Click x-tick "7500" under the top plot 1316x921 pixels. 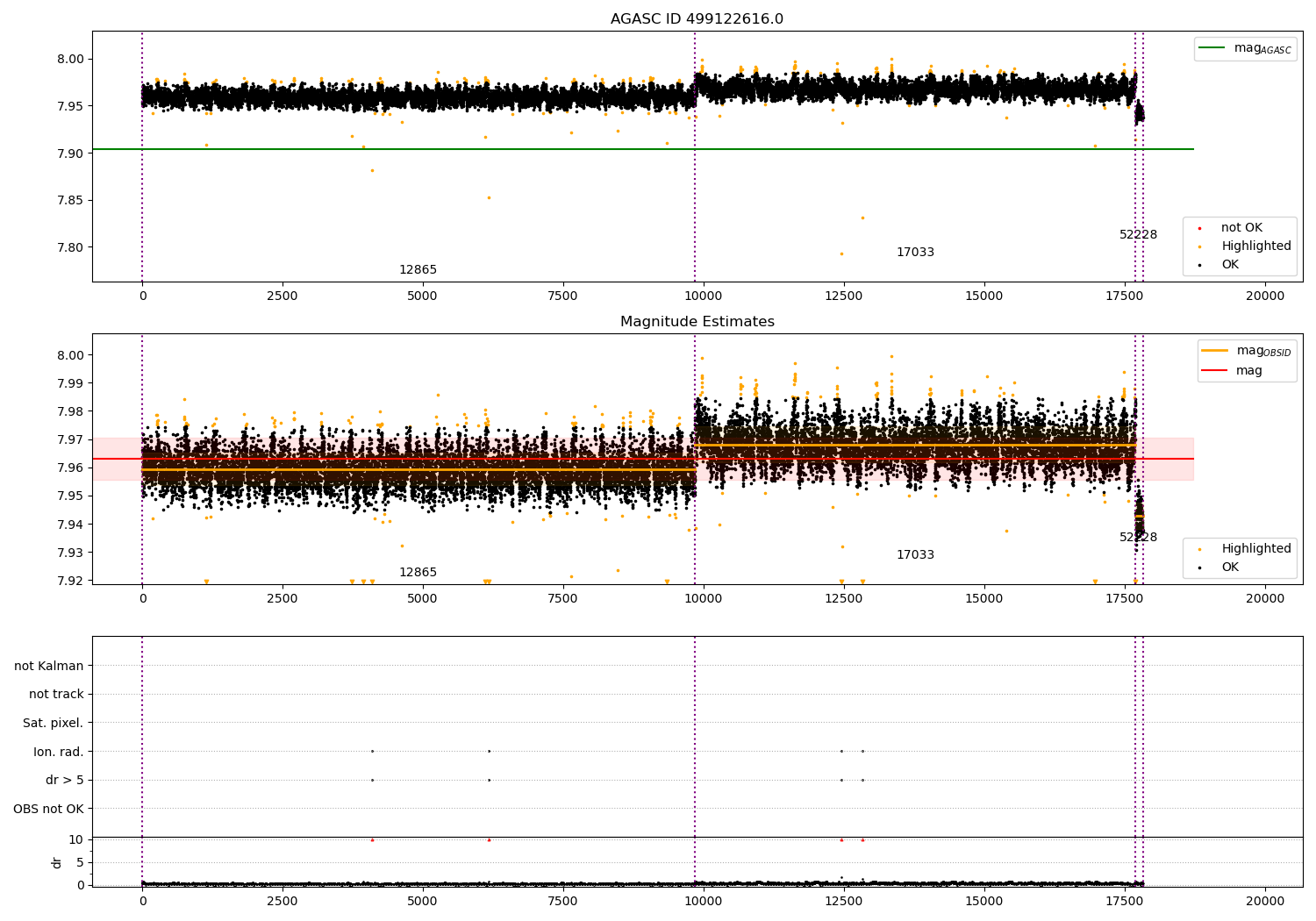(562, 296)
